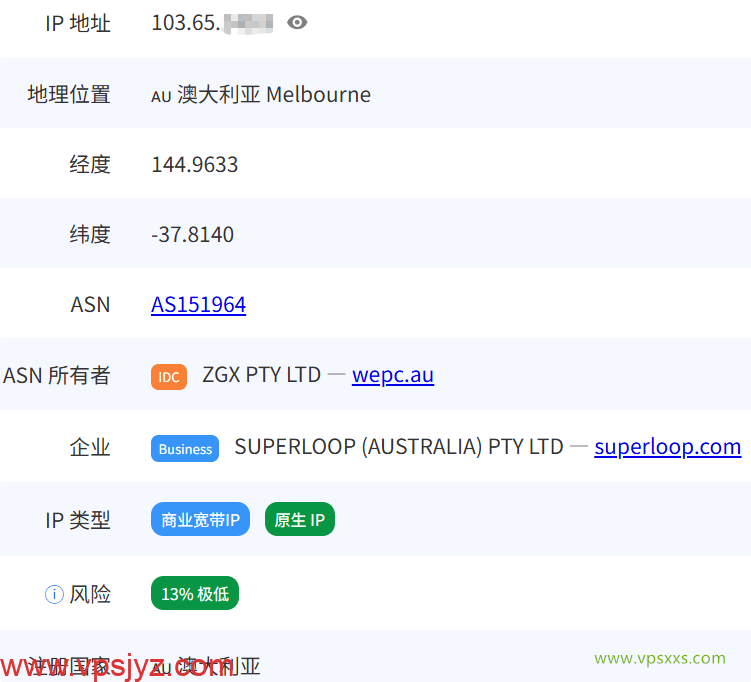
Task: Select the green 原生 IP tag
Action: [x=300, y=519]
